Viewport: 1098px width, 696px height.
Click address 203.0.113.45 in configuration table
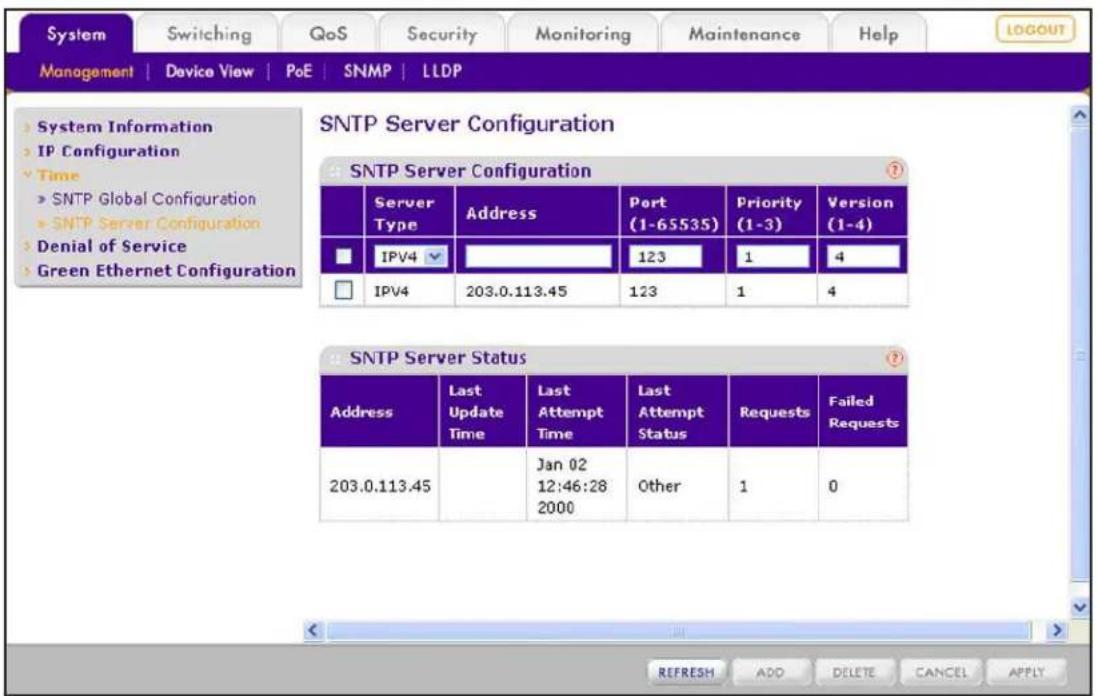pos(516,291)
